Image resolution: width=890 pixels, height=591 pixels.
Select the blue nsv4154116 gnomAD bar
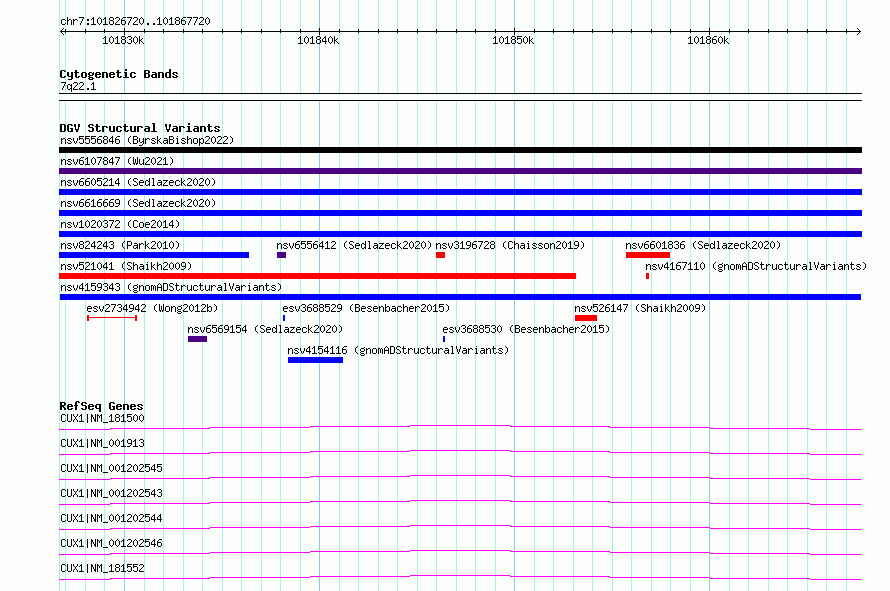click(x=315, y=360)
